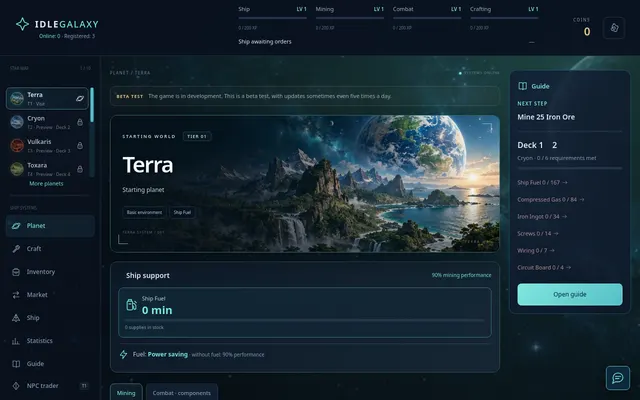Click the TIER 01 badge

click(x=197, y=136)
